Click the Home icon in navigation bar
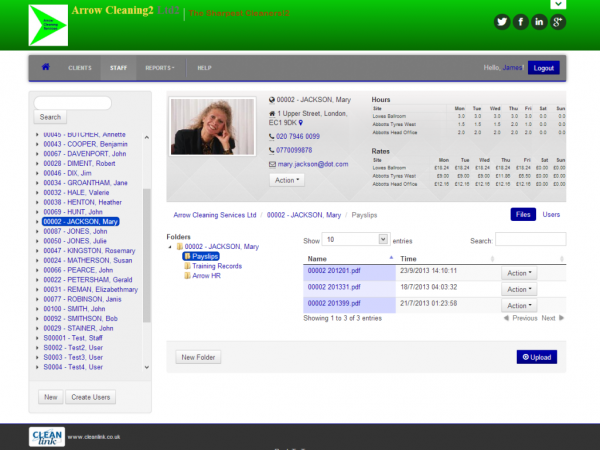This screenshot has width=600, height=450. pyautogui.click(x=46, y=67)
